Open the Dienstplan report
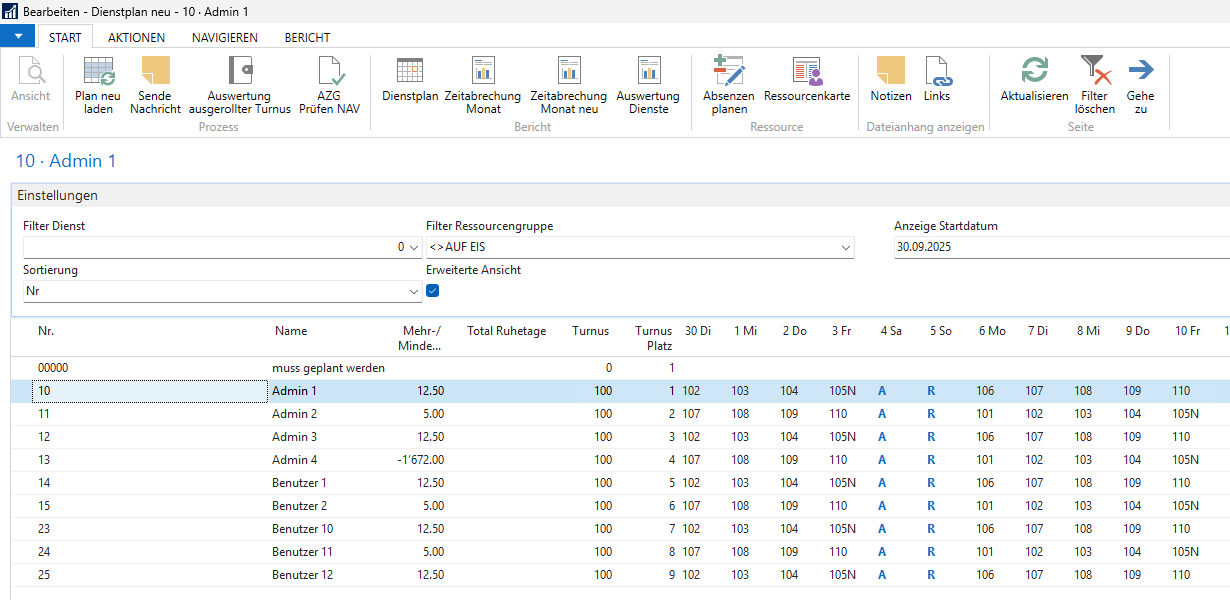Screen dimensions: 1230x600 410,72
